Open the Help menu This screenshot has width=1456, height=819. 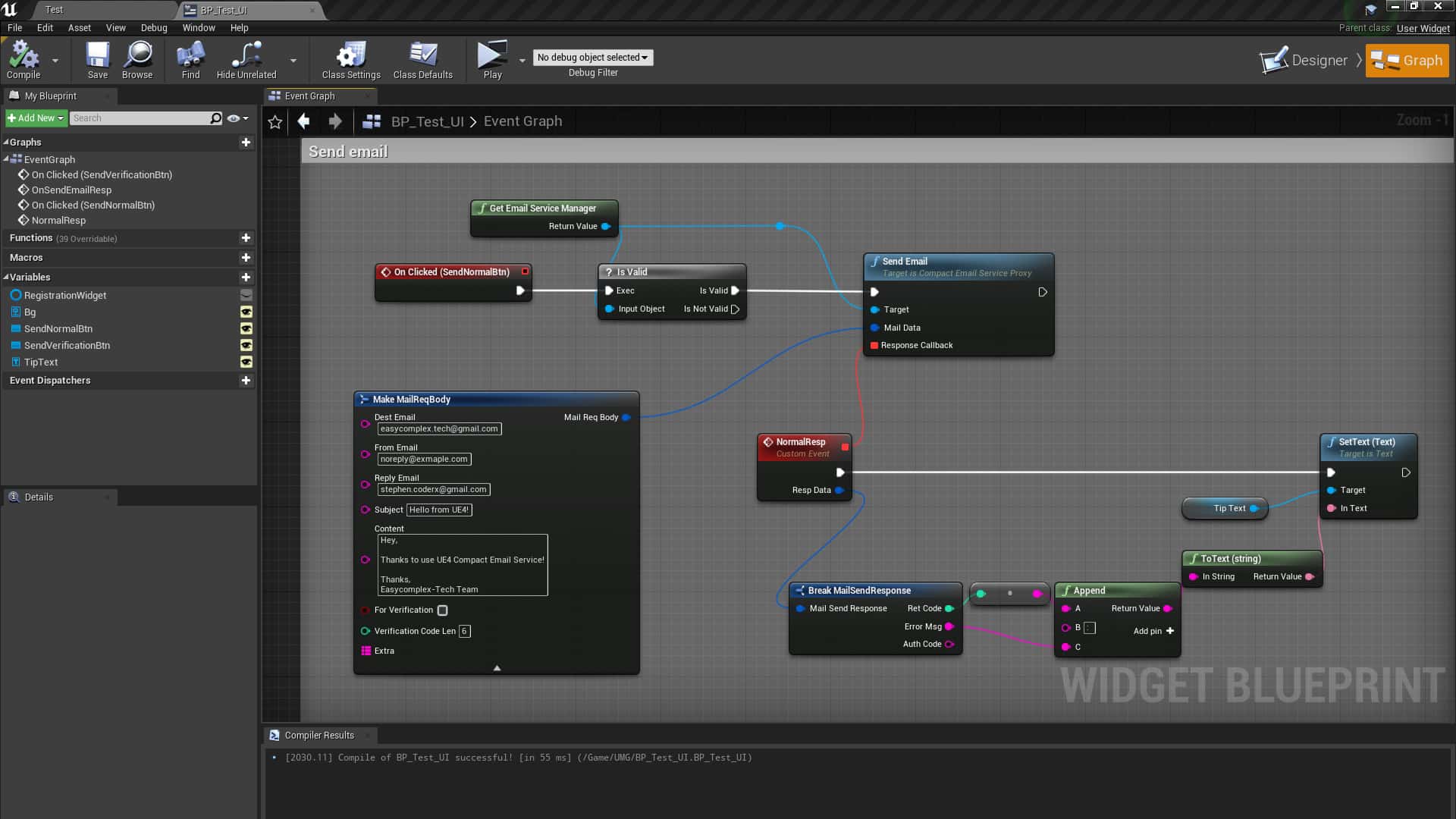pyautogui.click(x=239, y=28)
